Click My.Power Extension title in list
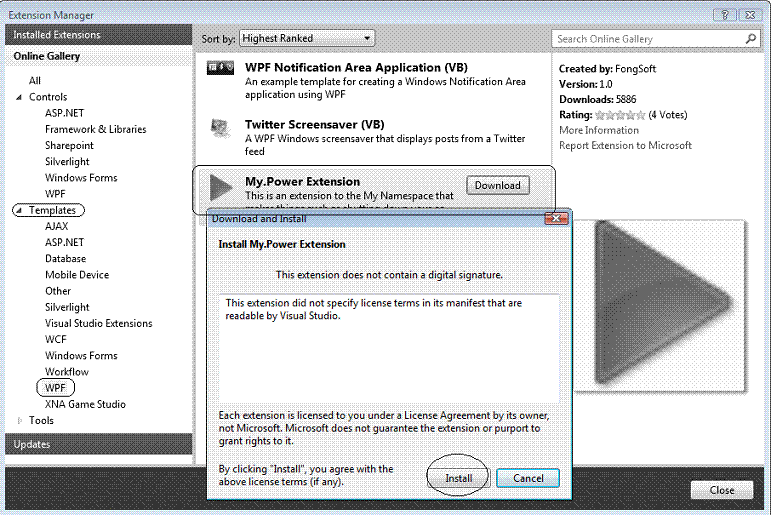The width and height of the screenshot is (771, 515). coord(302,182)
